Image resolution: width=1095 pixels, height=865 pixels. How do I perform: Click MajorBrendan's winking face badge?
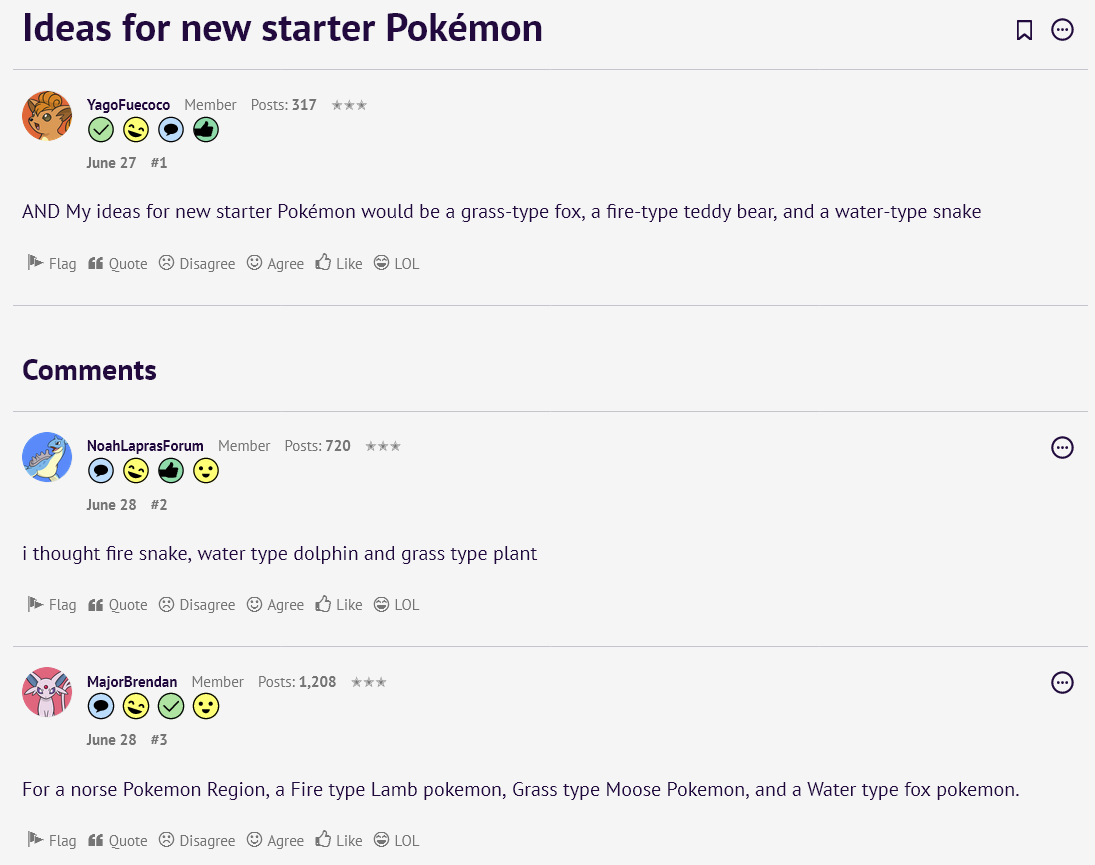point(136,707)
